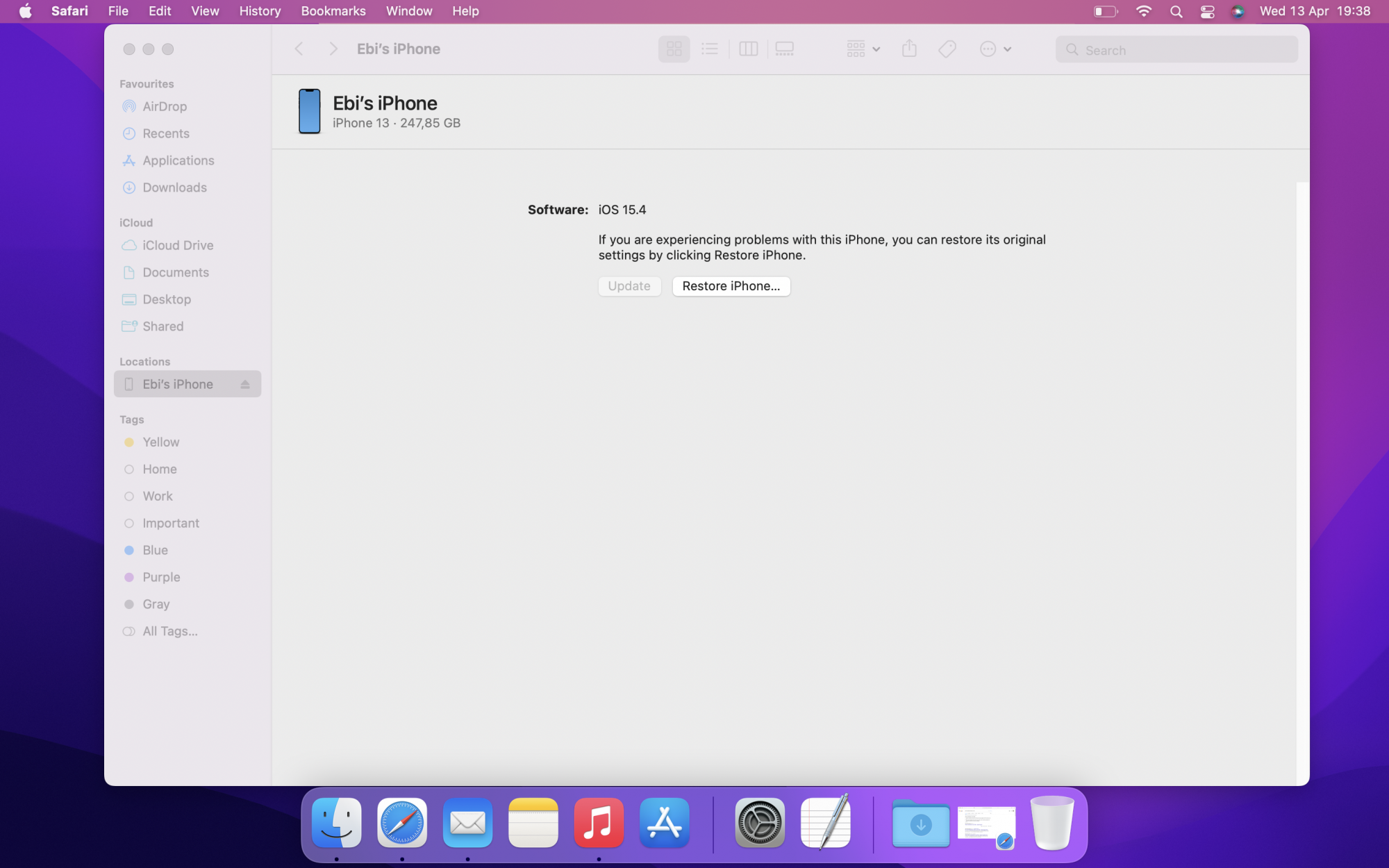1389x868 pixels.
Task: Open Mail from the Dock
Action: pos(467,823)
